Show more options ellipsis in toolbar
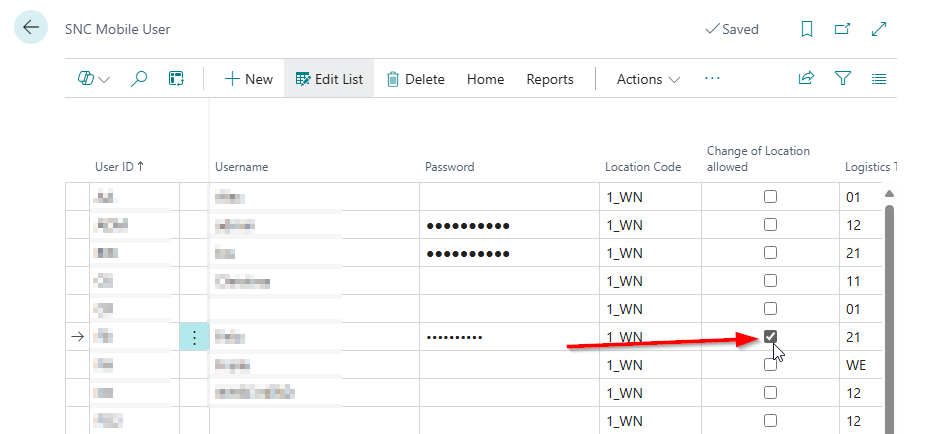The width and height of the screenshot is (949, 434). [712, 79]
